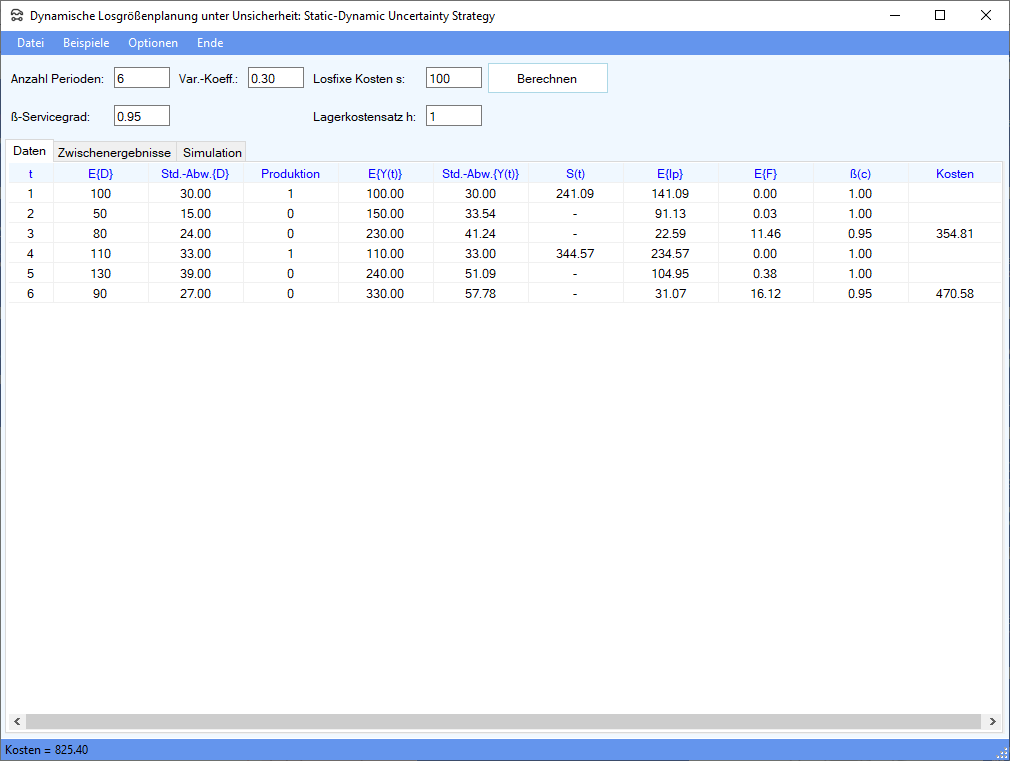Focus the Lagerkostensatz h field
The width and height of the screenshot is (1010, 761).
click(x=453, y=116)
